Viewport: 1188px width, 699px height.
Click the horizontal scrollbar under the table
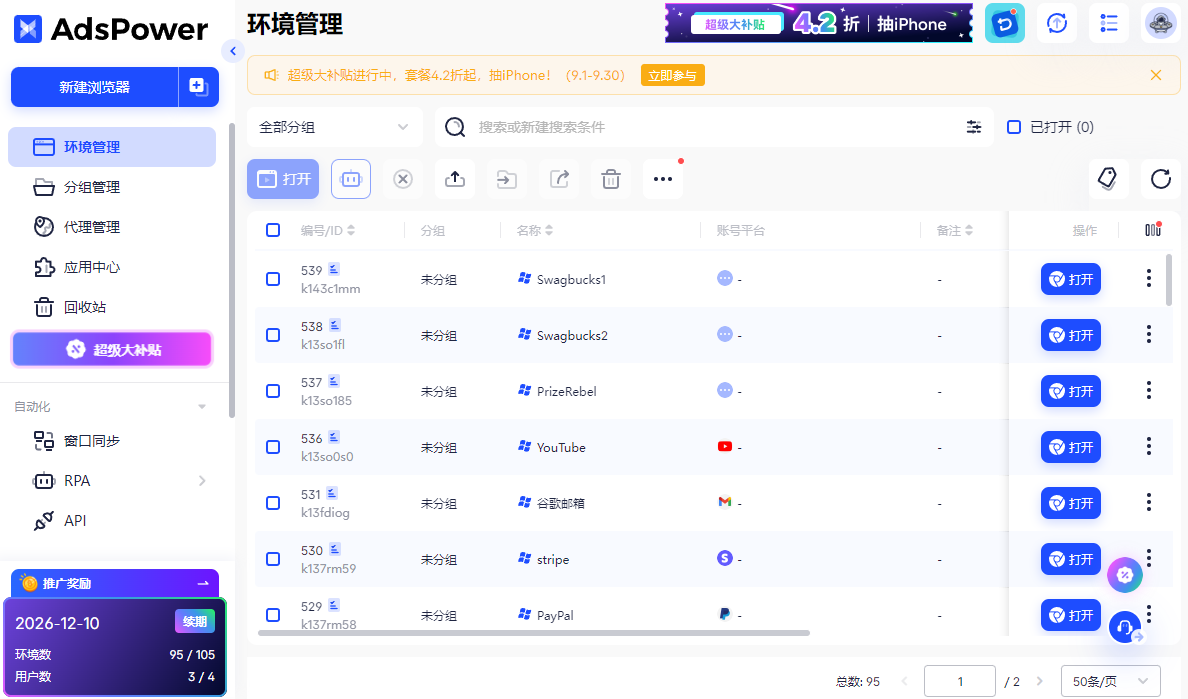click(x=533, y=632)
